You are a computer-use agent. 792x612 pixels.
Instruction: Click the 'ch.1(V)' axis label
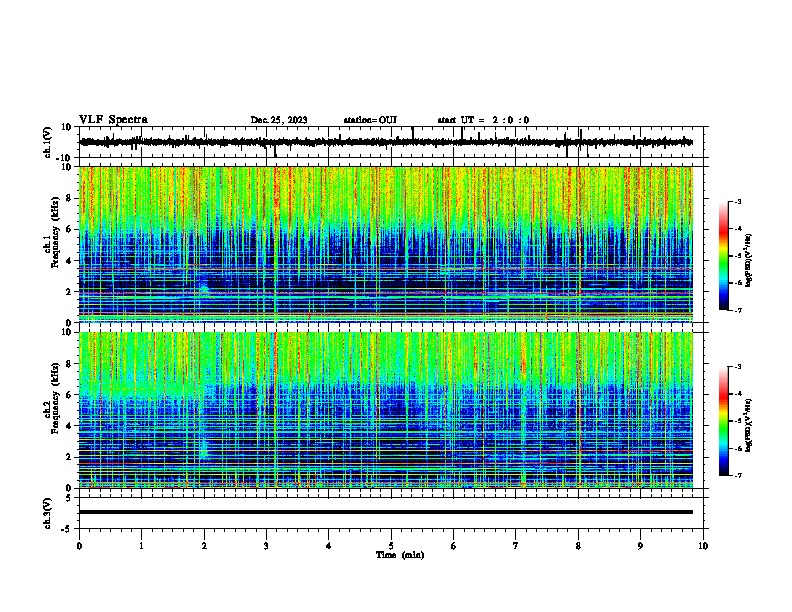(48, 142)
